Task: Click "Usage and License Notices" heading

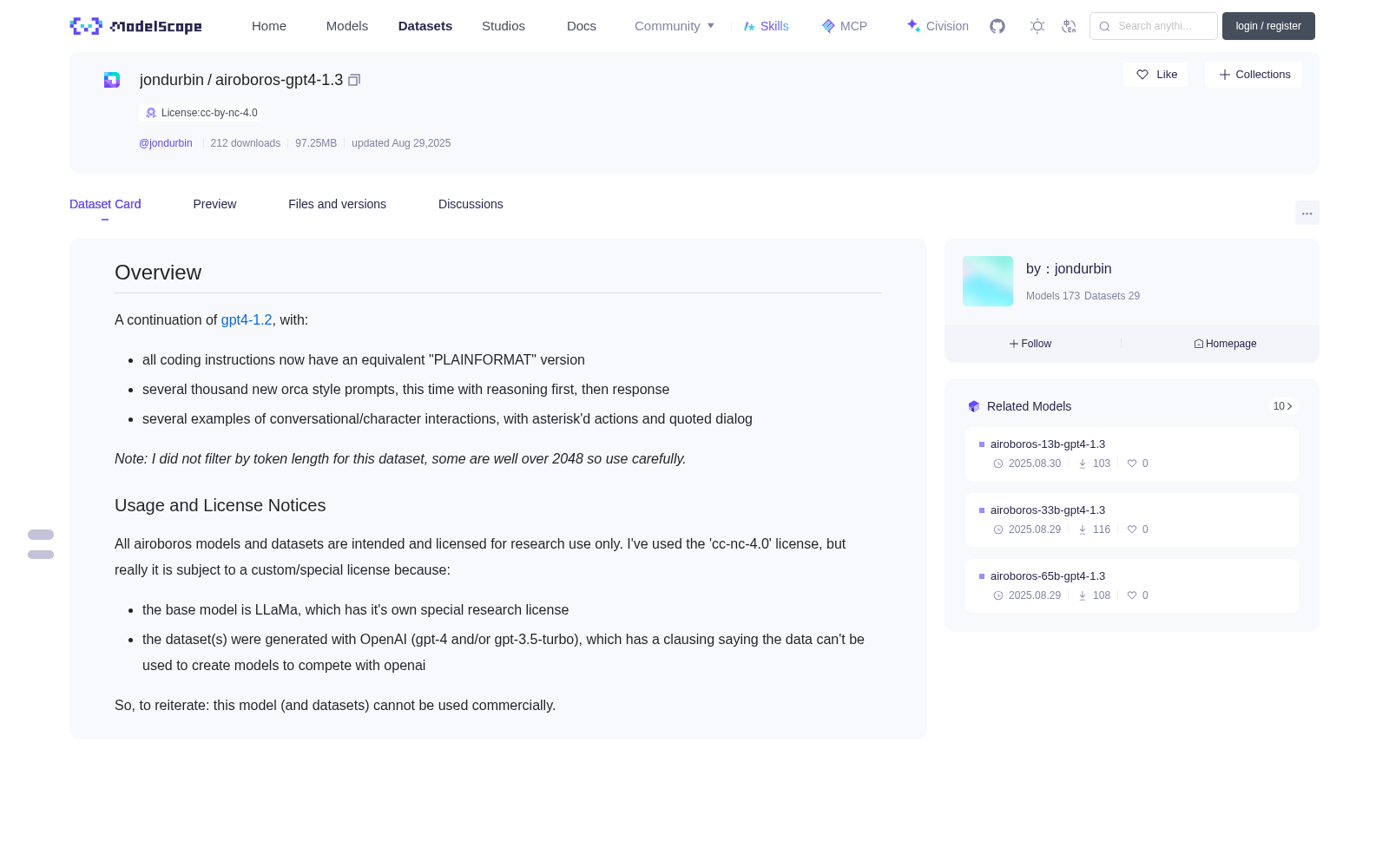Action: 221,505
